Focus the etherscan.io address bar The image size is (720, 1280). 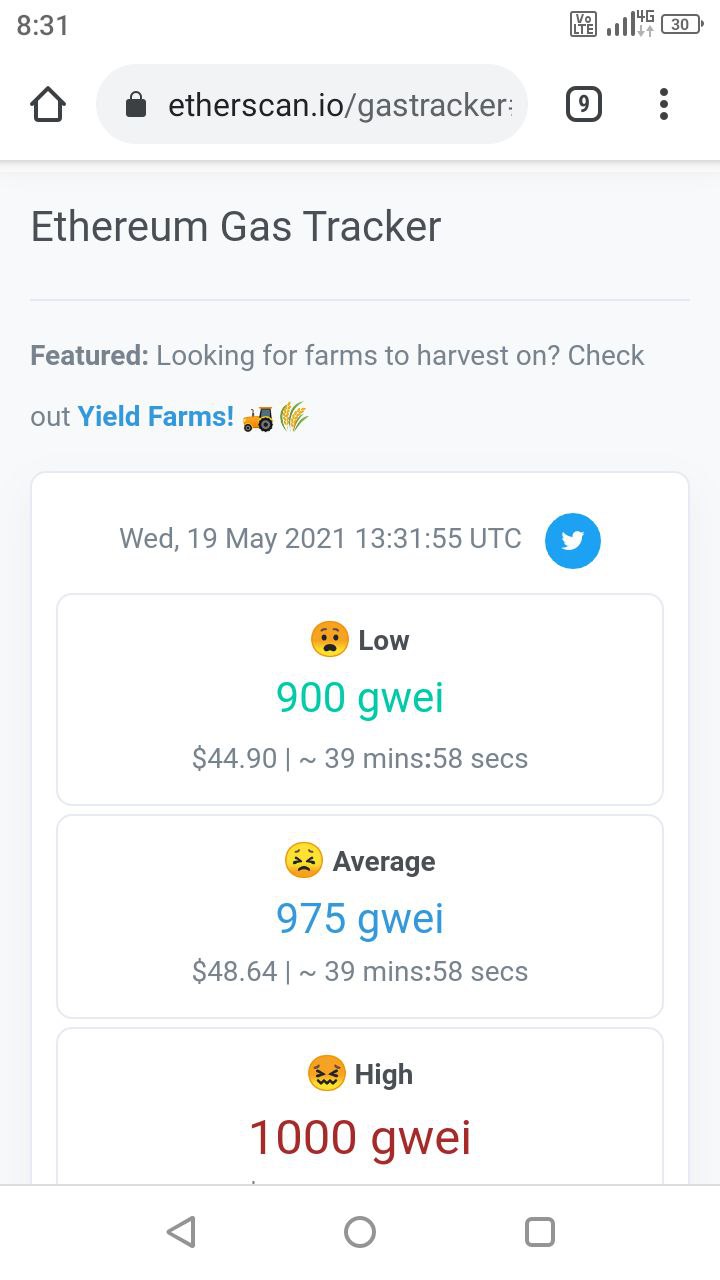pyautogui.click(x=312, y=104)
